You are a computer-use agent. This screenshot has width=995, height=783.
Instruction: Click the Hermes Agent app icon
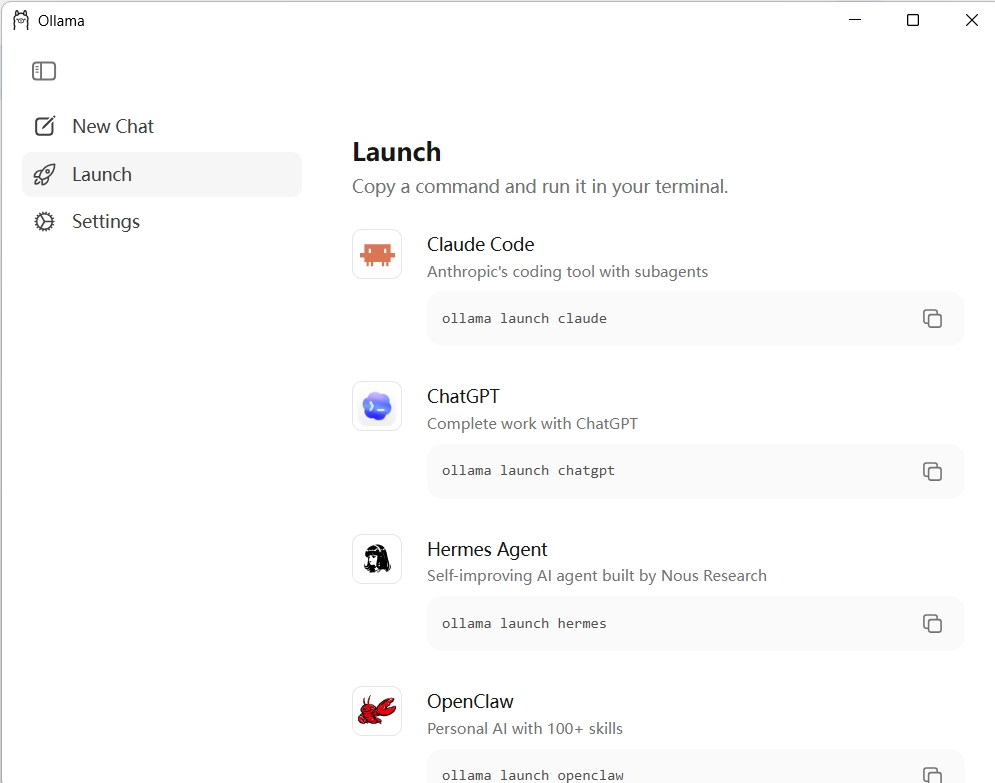(x=377, y=559)
